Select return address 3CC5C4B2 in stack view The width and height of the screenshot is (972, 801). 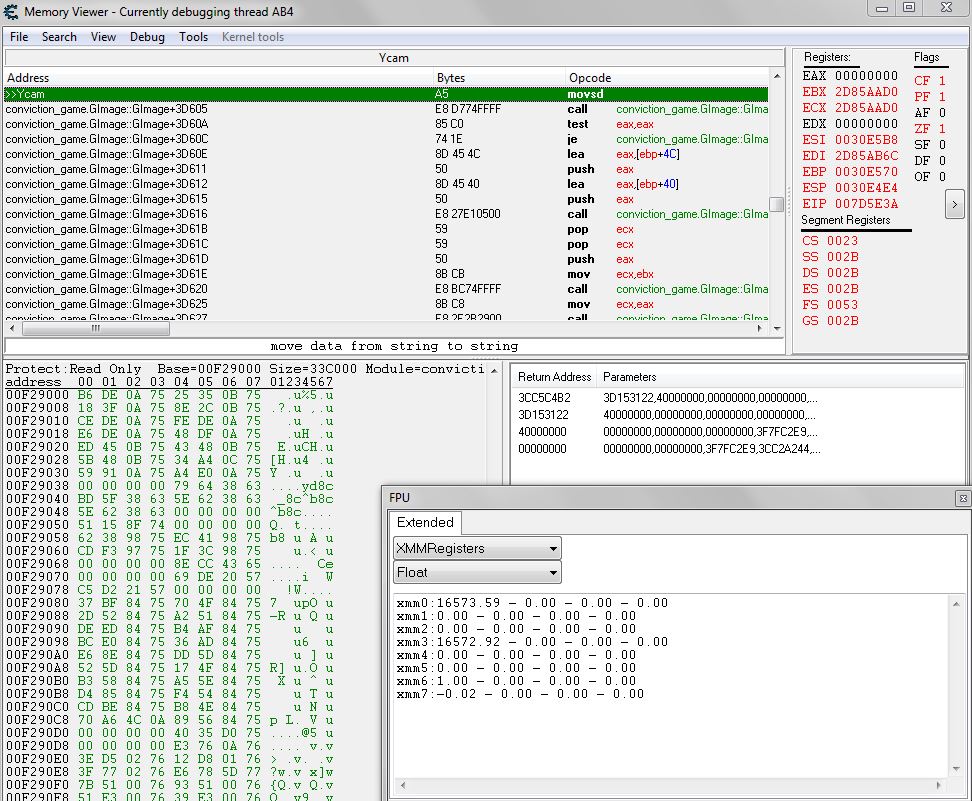(544, 400)
